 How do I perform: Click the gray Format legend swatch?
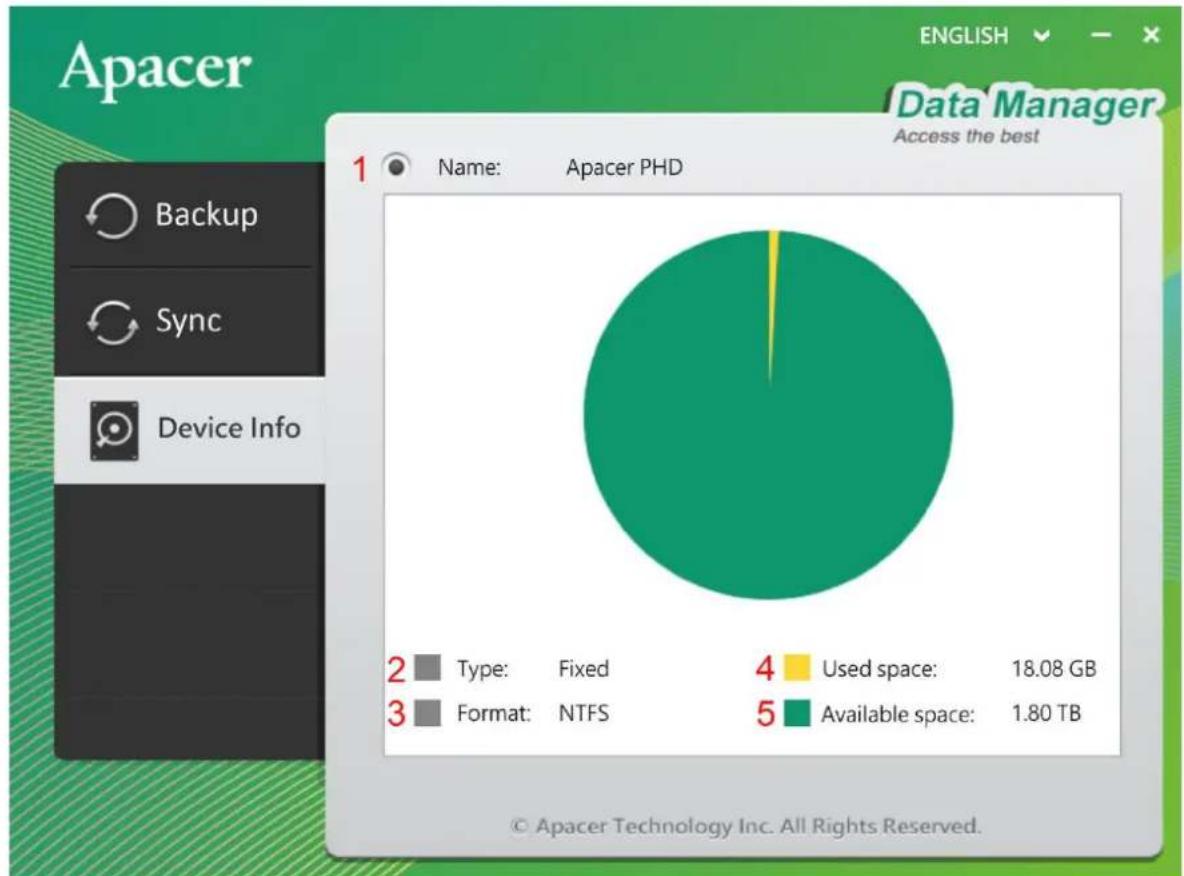point(428,713)
